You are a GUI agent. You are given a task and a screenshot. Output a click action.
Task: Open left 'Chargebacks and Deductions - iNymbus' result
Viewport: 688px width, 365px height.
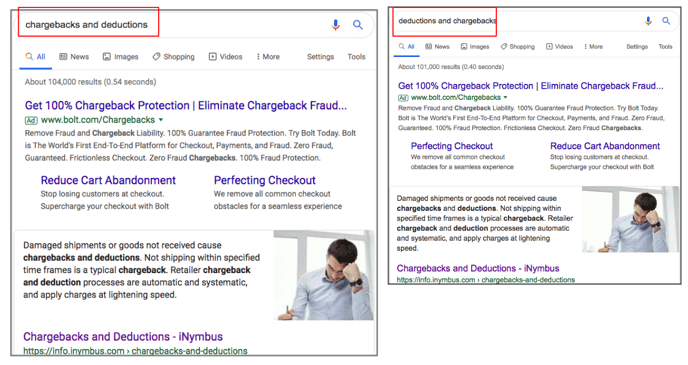coord(123,336)
